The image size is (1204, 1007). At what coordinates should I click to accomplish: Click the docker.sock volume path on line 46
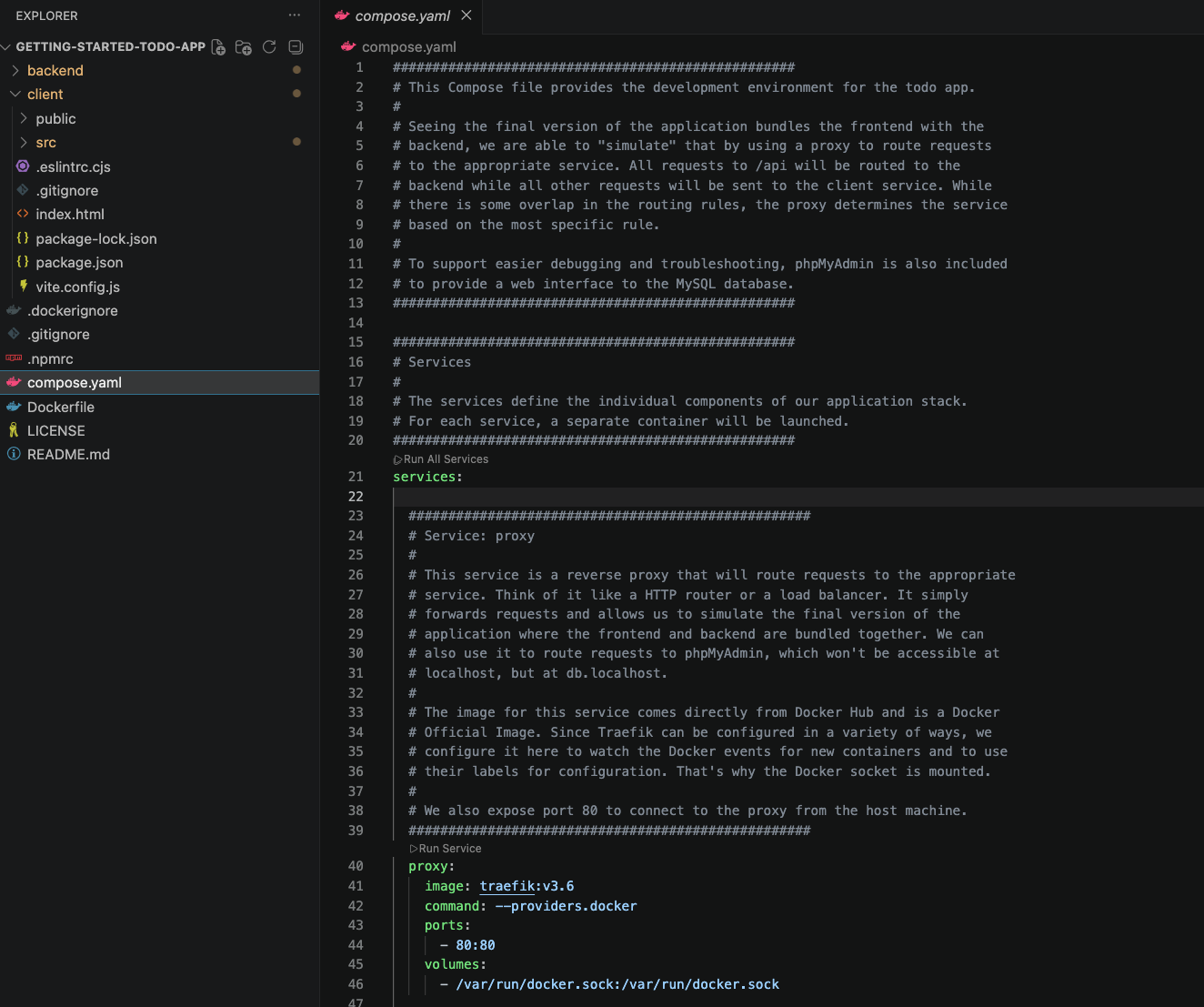click(x=617, y=984)
